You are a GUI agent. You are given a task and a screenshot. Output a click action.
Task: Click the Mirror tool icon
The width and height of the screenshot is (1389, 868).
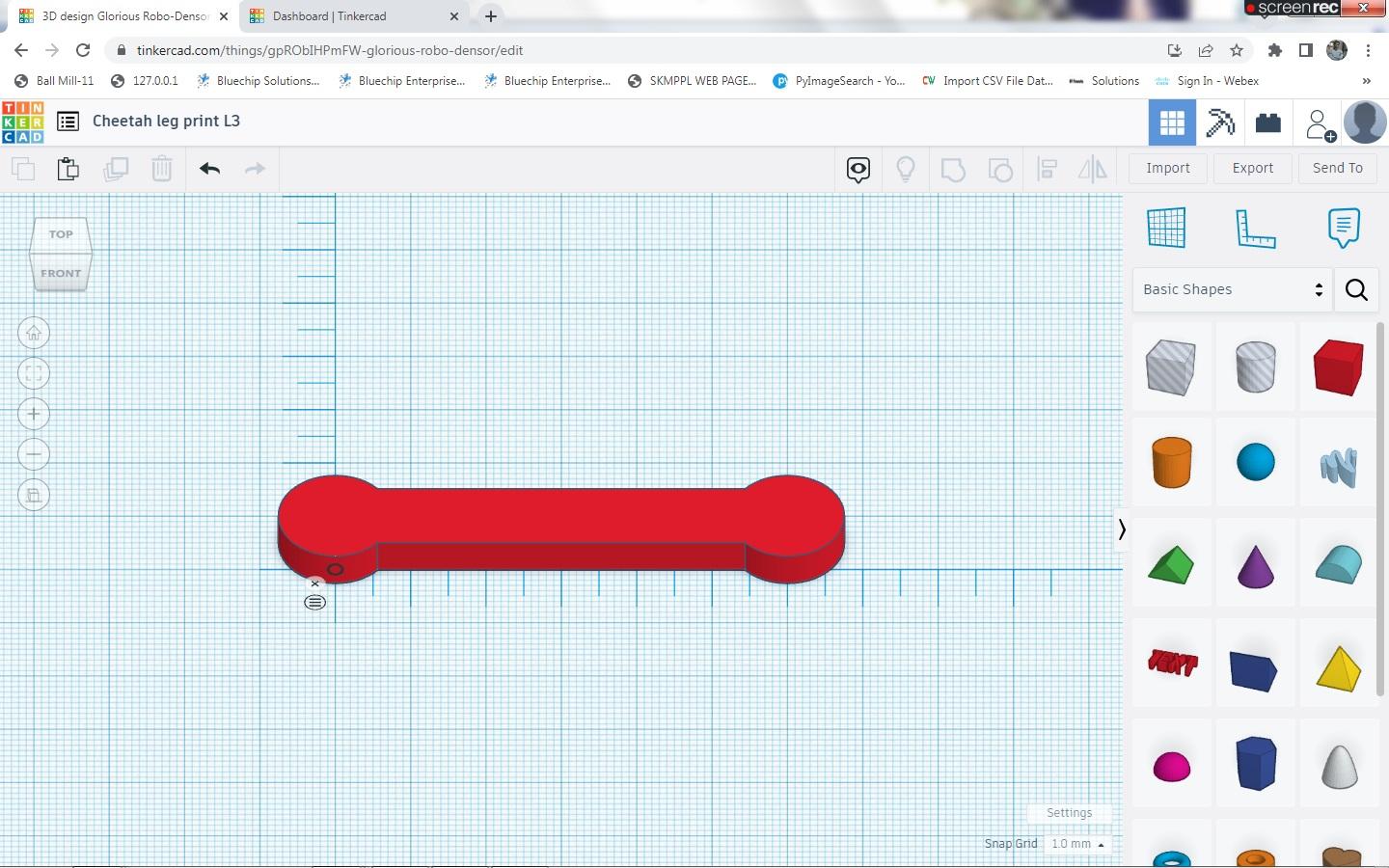(1093, 170)
